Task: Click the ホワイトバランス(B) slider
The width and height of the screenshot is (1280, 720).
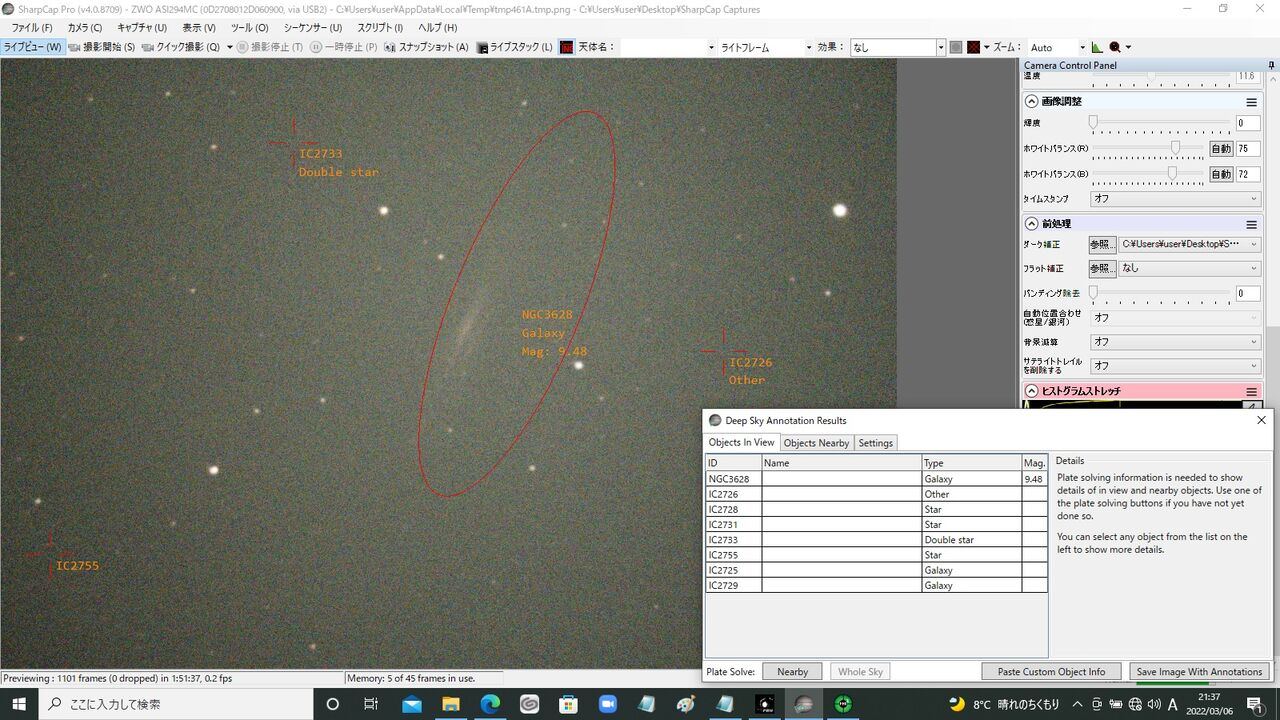Action: (1148, 173)
